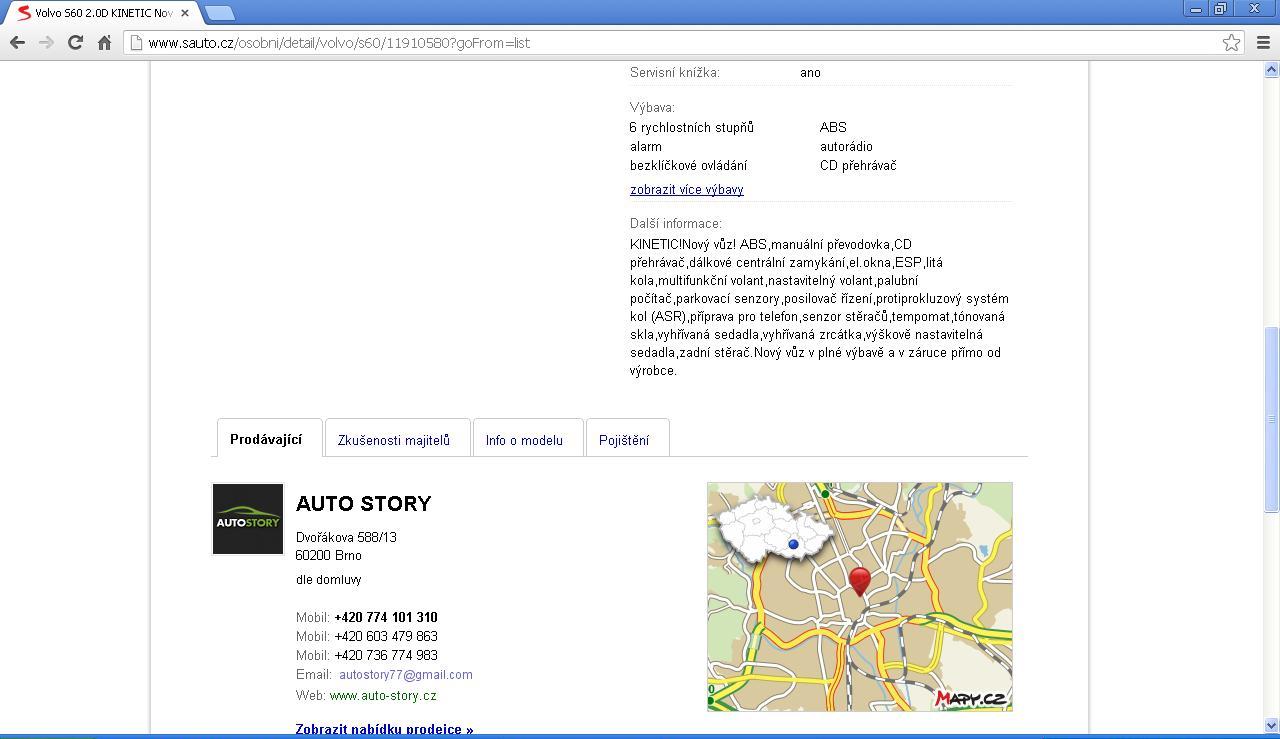Switch to the Zkušenosti majitelů tab
Image resolution: width=1280 pixels, height=739 pixels.
394,440
